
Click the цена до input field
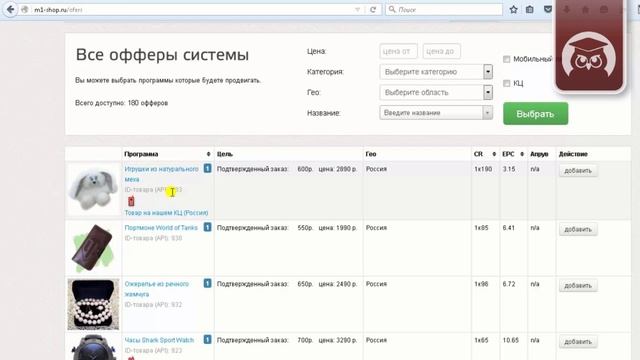point(442,51)
